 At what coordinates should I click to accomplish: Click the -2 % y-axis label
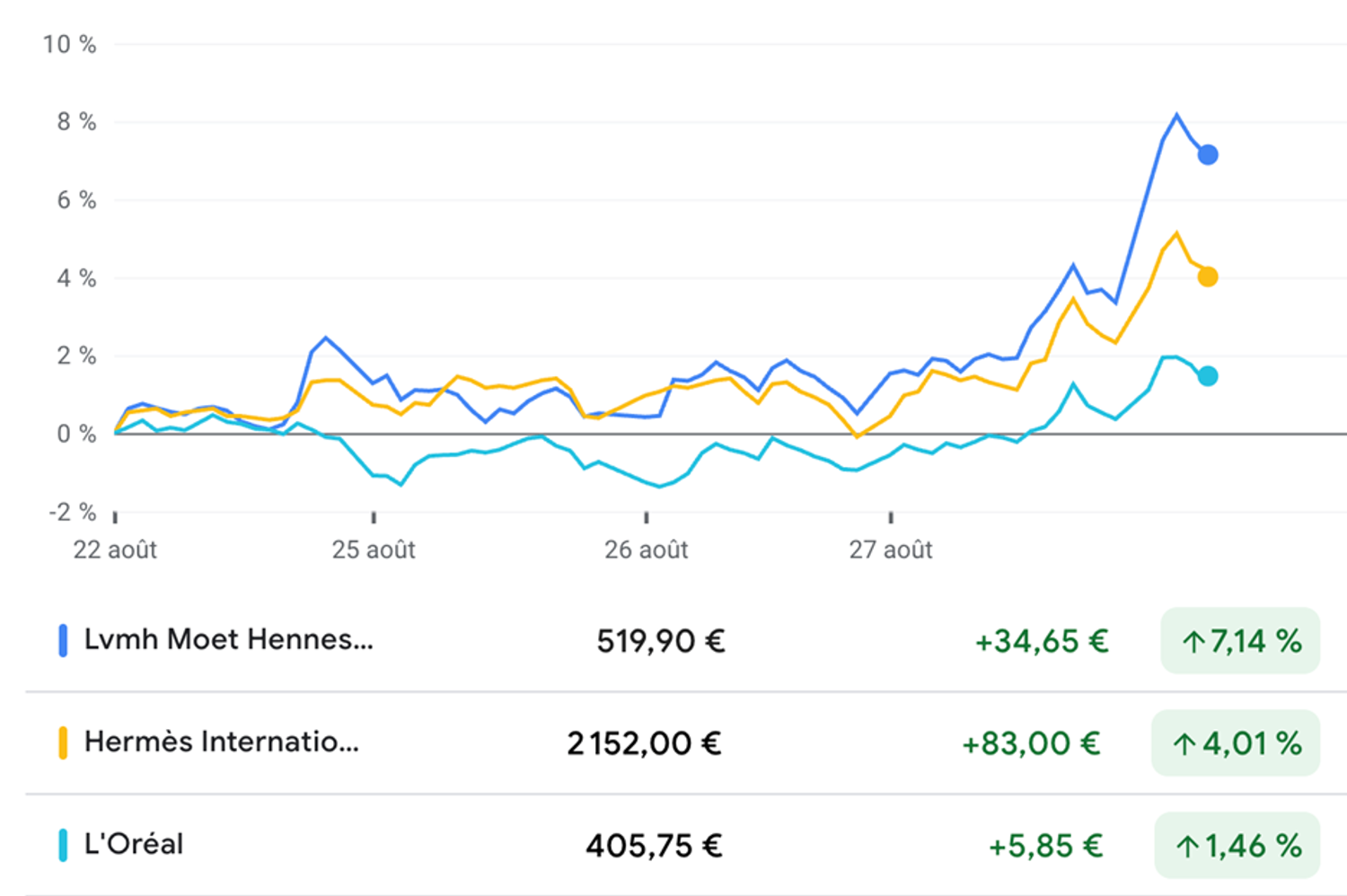click(x=72, y=512)
